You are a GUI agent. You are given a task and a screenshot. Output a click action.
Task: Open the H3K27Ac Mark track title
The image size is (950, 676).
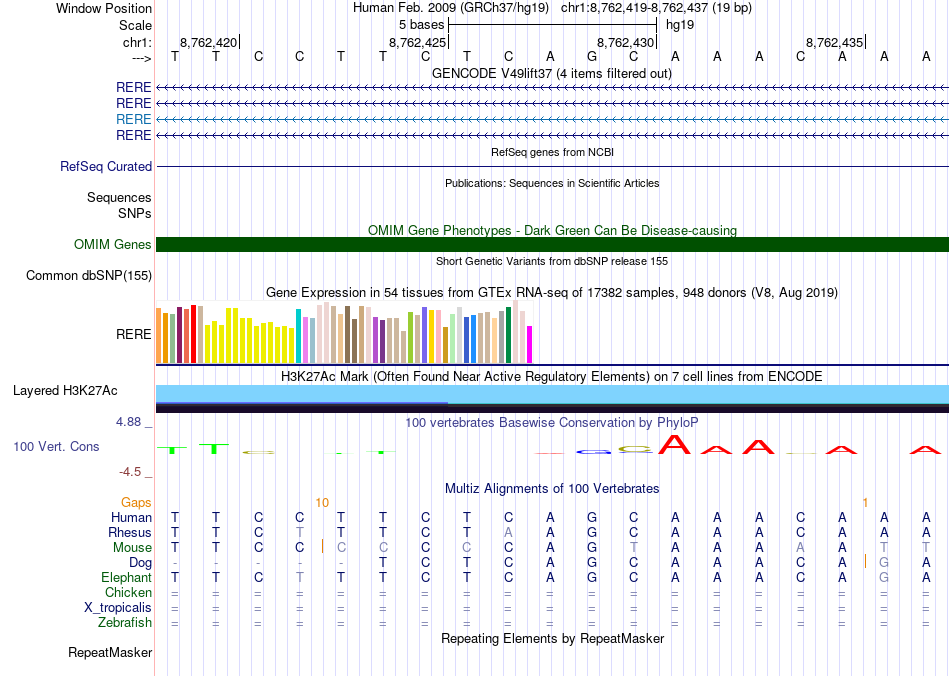pyautogui.click(x=551, y=377)
